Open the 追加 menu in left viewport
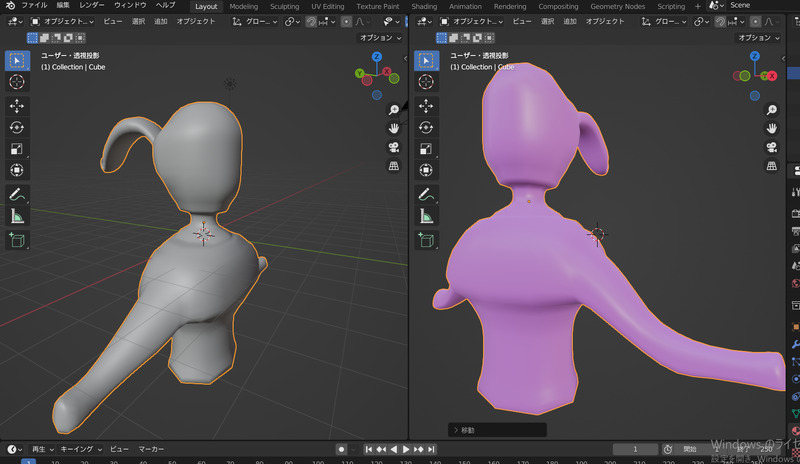This screenshot has height=464, width=800. [161, 21]
